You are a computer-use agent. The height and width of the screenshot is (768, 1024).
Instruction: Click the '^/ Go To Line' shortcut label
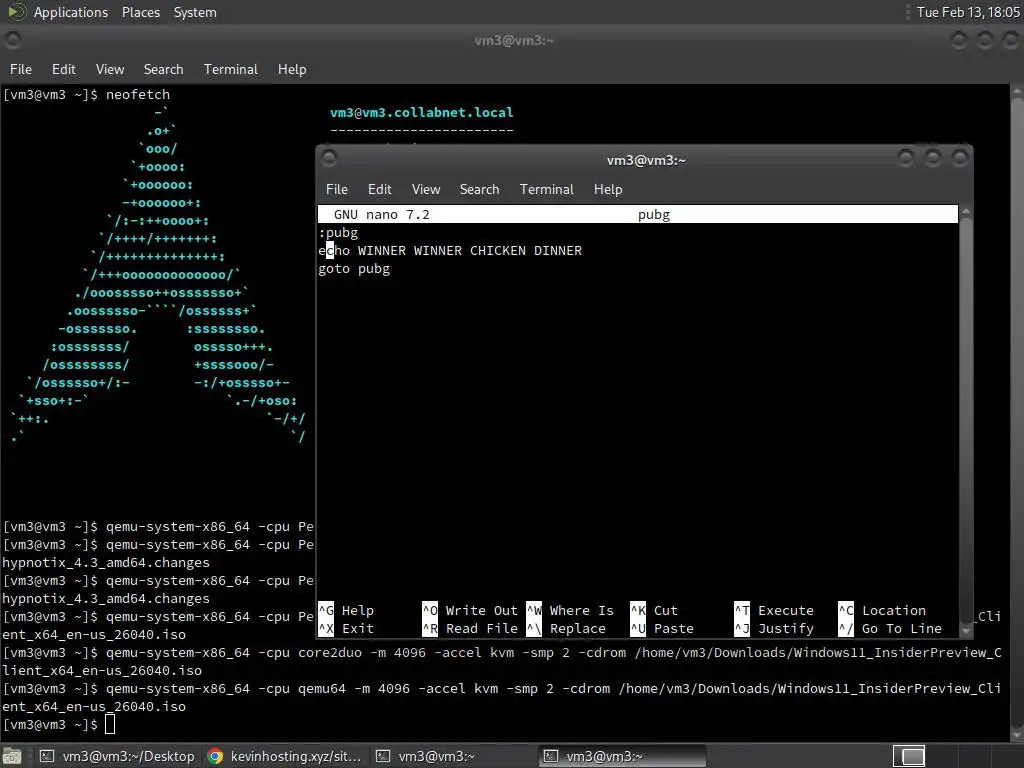(x=890, y=629)
